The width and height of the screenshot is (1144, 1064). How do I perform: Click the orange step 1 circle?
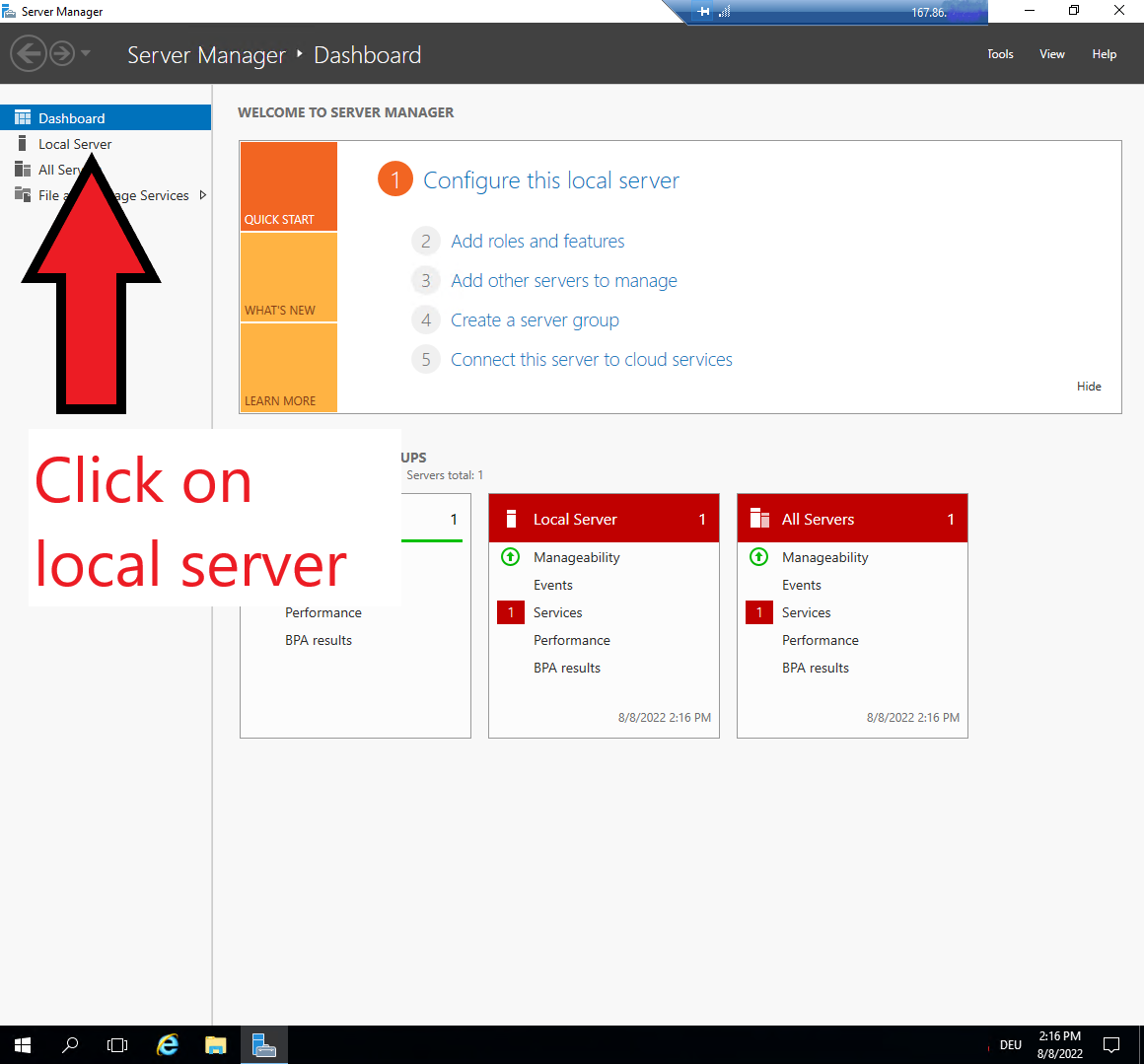(x=395, y=179)
